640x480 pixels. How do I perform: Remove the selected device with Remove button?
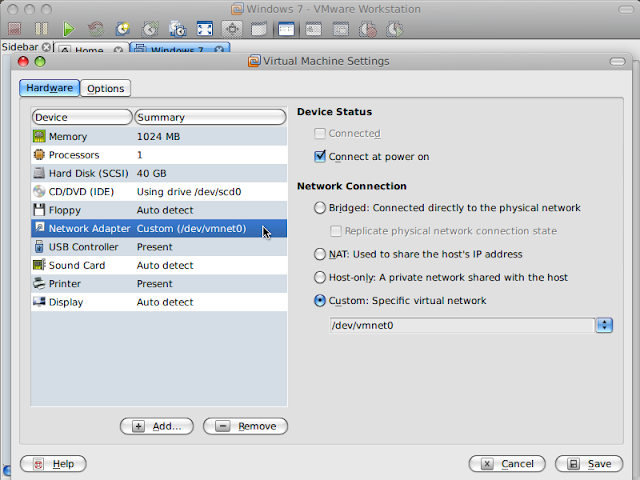click(x=245, y=426)
